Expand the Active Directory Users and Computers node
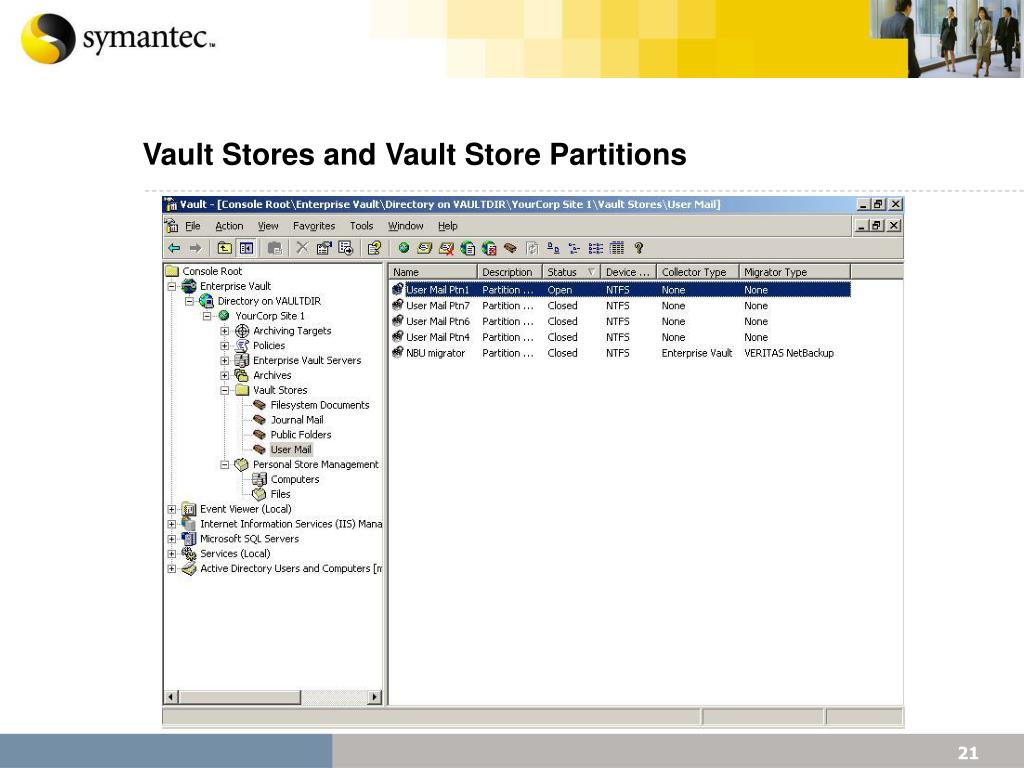 coord(172,569)
